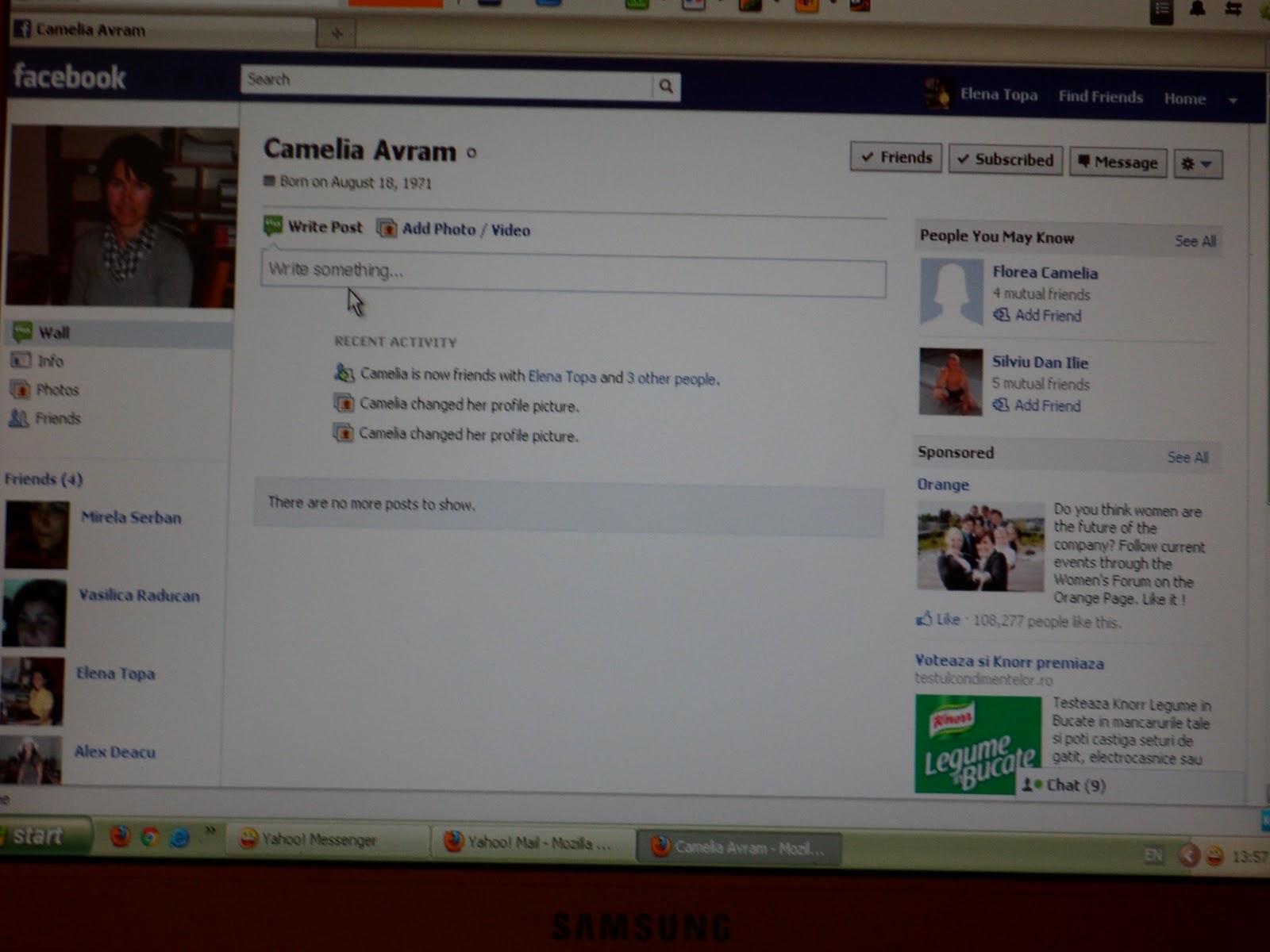1270x952 pixels.
Task: Go to Home in header
Action: (x=1184, y=98)
